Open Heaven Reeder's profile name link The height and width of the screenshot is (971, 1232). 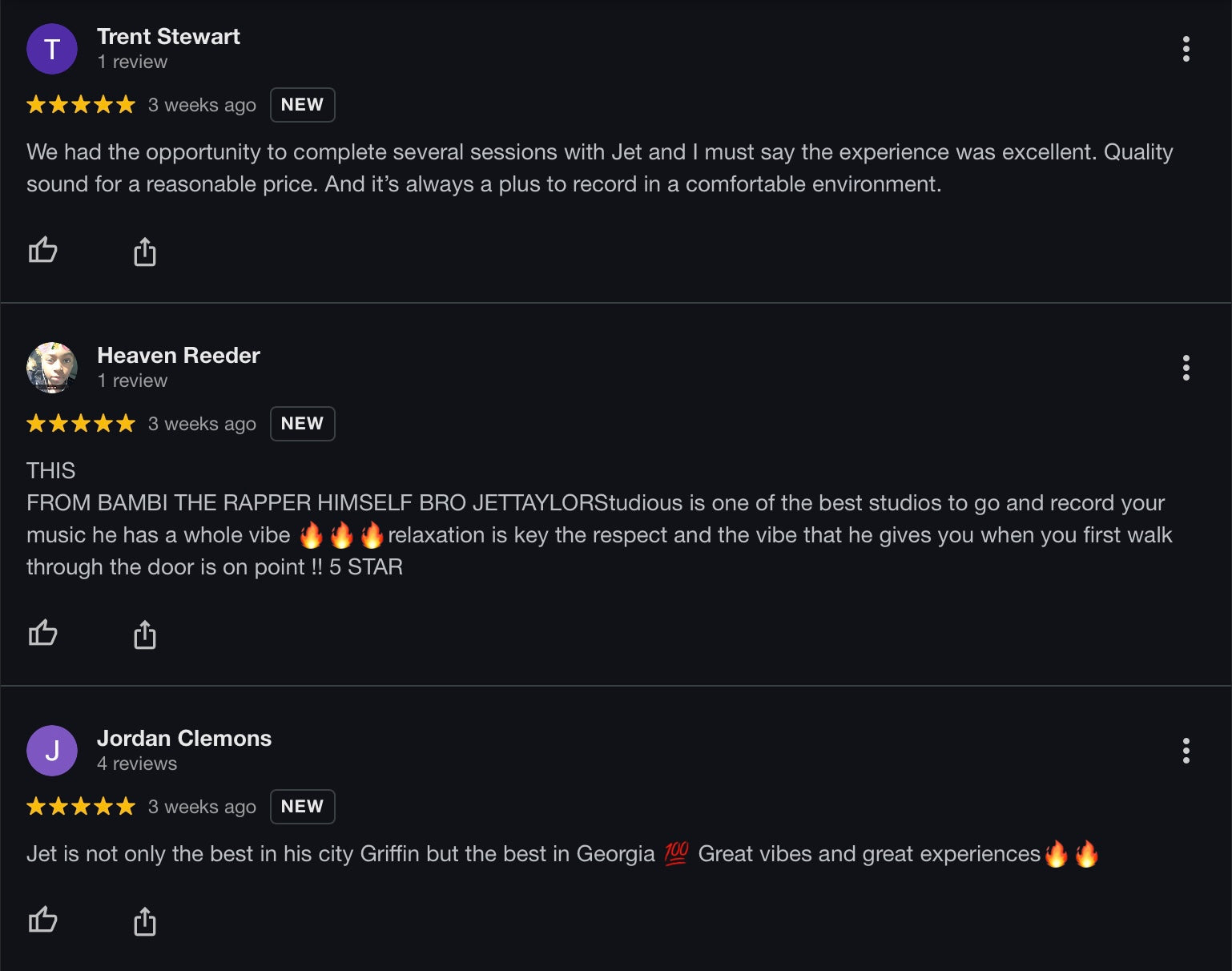pyautogui.click(x=179, y=356)
